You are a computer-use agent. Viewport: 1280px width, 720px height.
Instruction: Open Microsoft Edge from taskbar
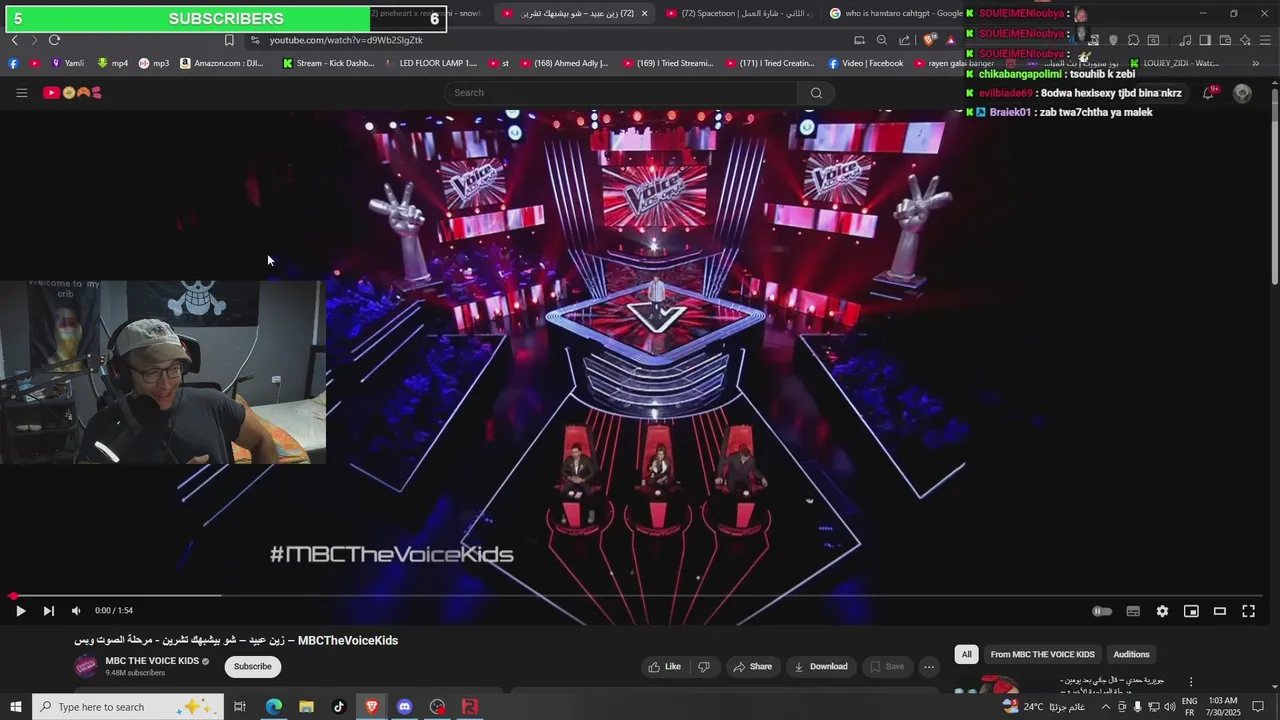click(273, 707)
